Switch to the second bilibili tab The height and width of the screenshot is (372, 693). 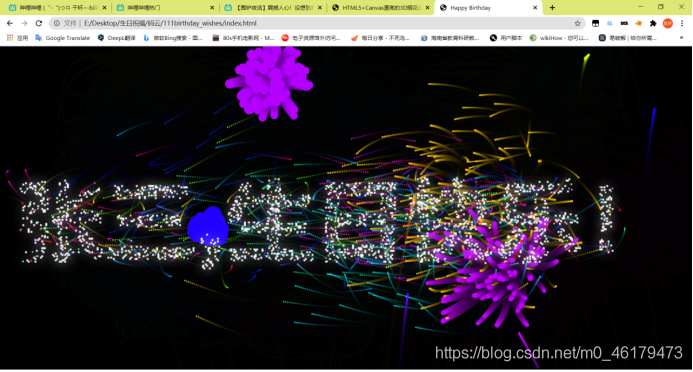click(x=164, y=8)
